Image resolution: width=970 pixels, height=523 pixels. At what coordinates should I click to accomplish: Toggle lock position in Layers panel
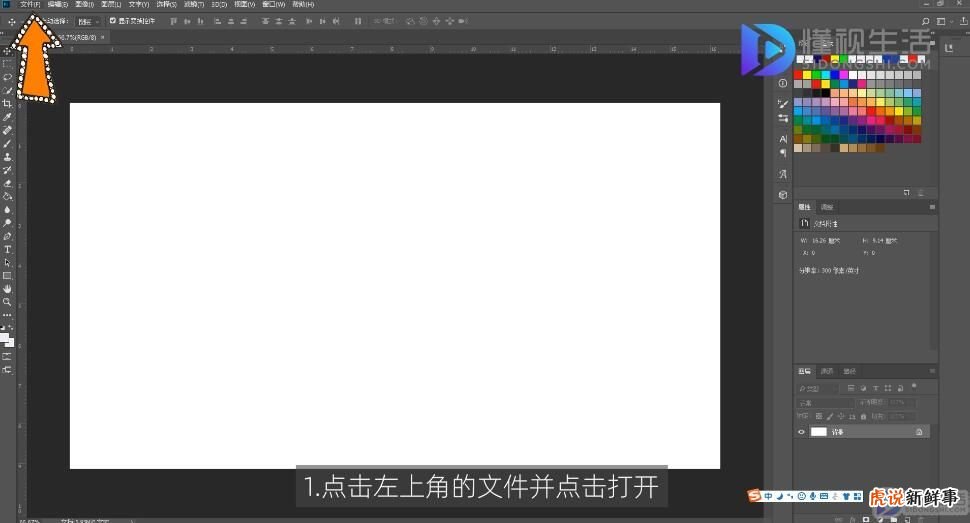(841, 417)
